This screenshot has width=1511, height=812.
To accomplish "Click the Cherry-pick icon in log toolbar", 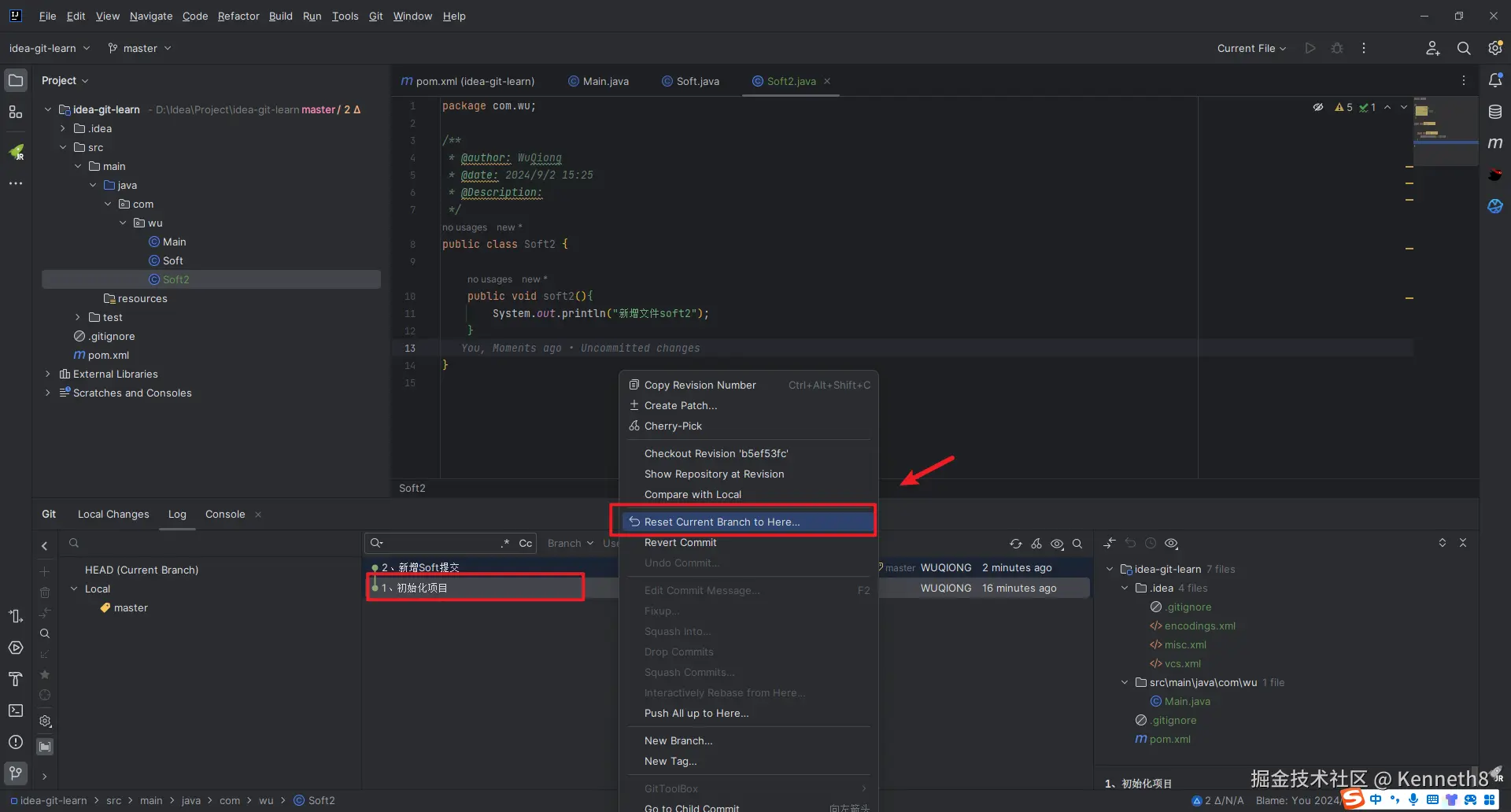I will pos(1036,544).
